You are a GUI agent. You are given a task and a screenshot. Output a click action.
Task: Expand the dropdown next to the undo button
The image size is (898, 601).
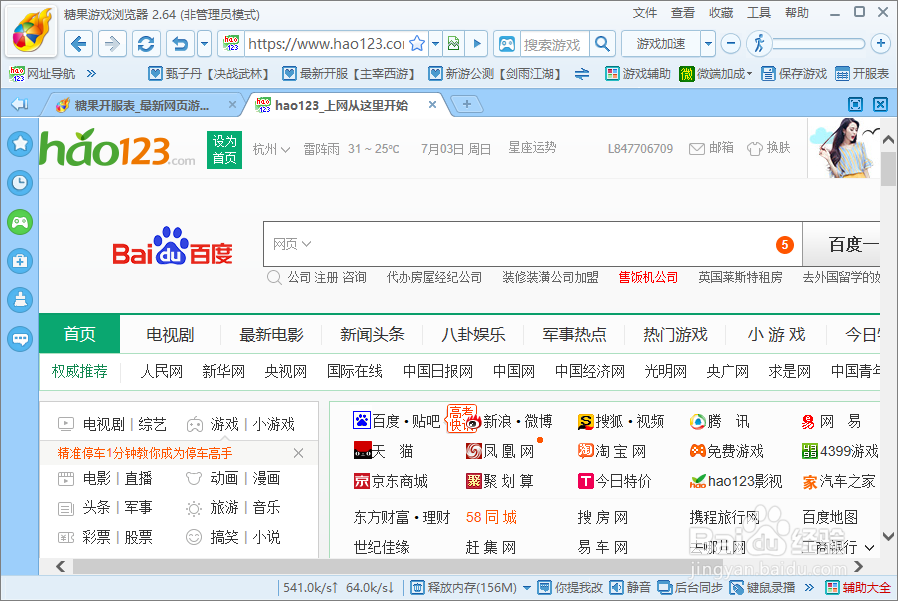click(x=204, y=44)
